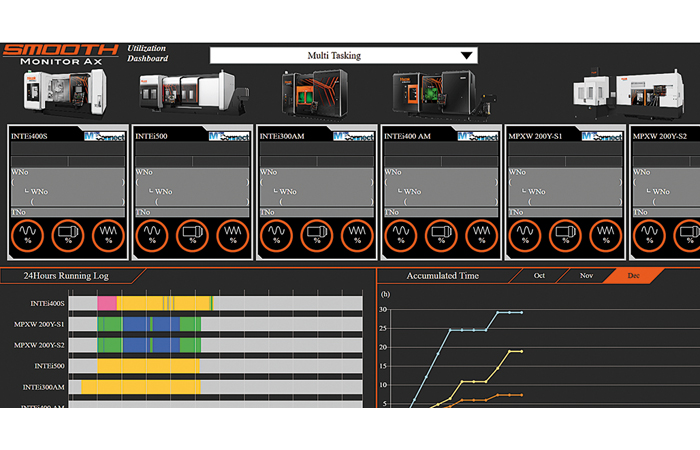700x450 pixels.
Task: Select the INTEi400S machine image
Action: 65,95
